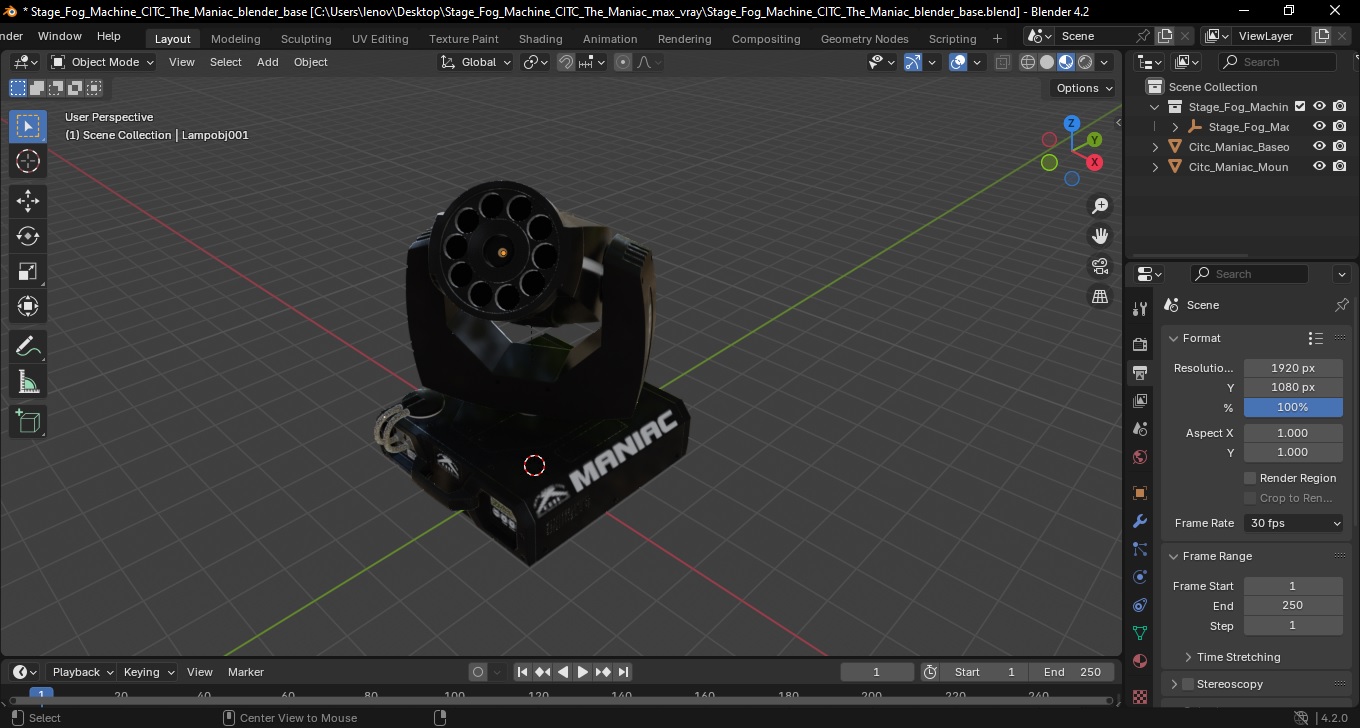1360x728 pixels.
Task: Open the Add menu in viewport header
Action: point(268,62)
